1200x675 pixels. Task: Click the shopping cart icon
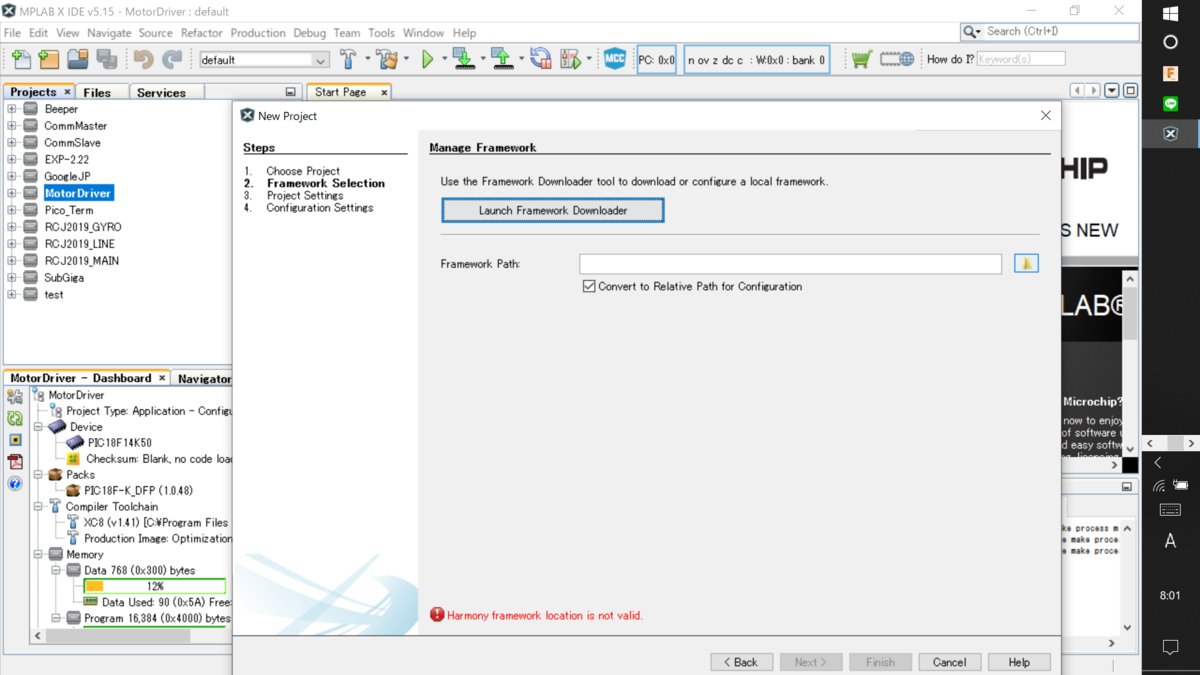pos(861,60)
